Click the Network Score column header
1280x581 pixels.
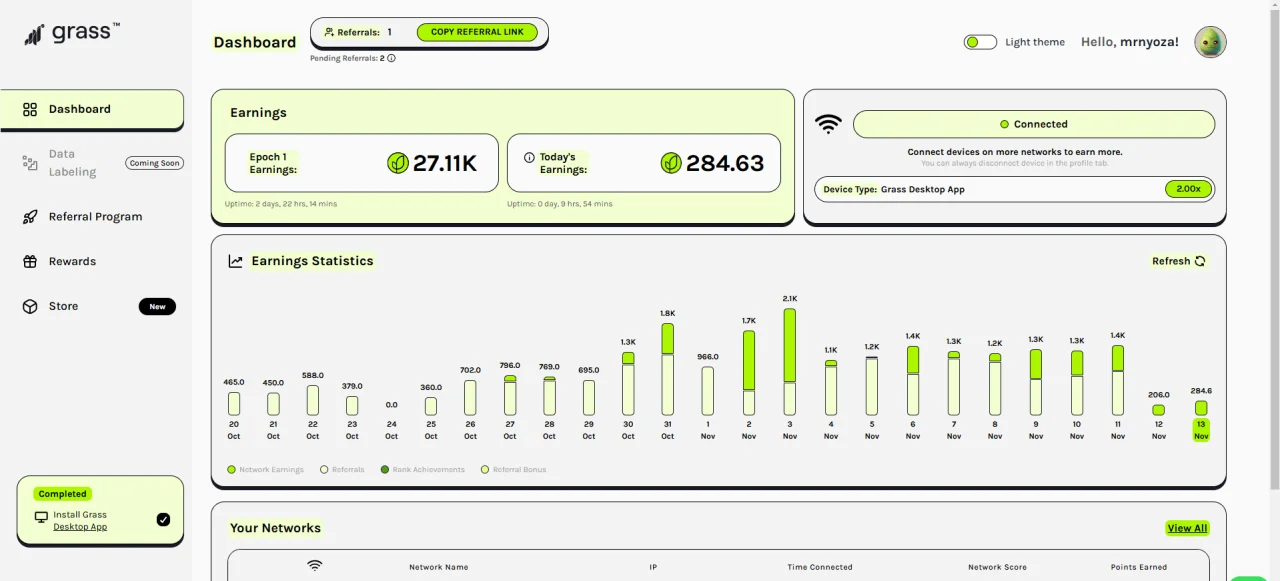click(x=997, y=567)
